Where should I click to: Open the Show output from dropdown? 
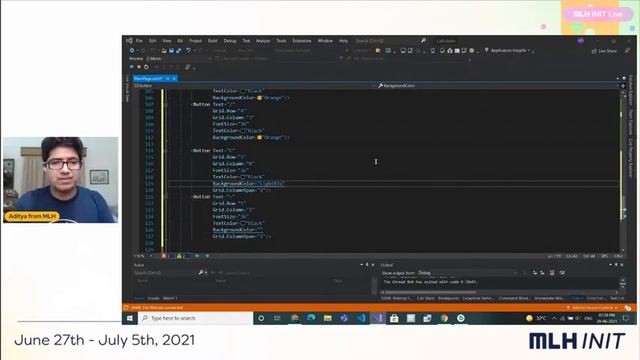pos(468,273)
